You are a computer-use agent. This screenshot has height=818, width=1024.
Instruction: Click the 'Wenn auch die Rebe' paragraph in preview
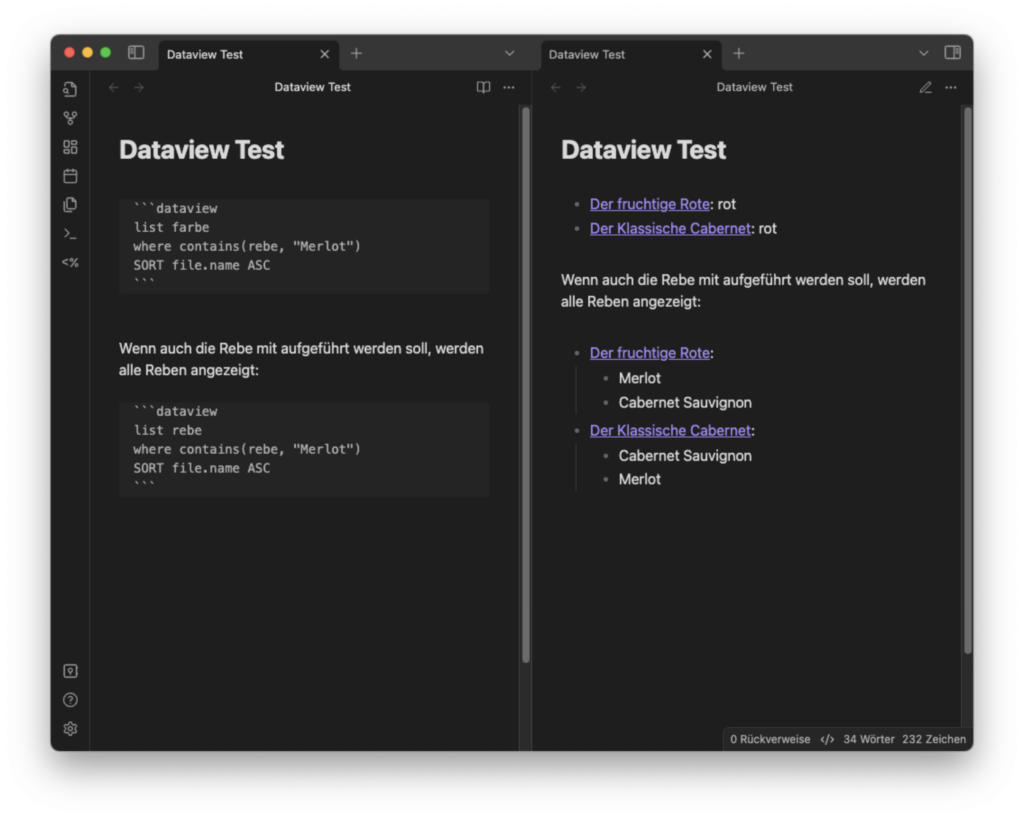(743, 291)
